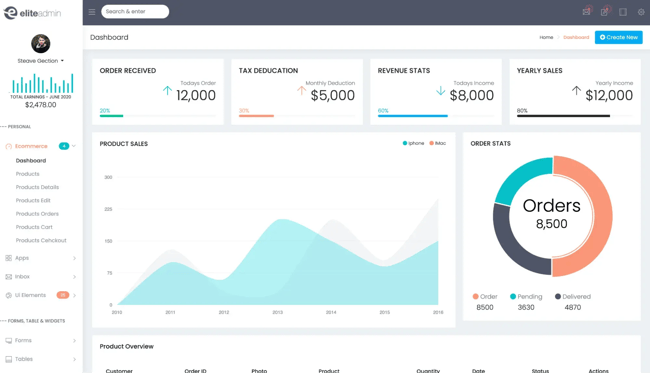Viewport: 650px width, 373px height.
Task: Click the Ecommerce sidebar icon
Action: click(x=8, y=146)
